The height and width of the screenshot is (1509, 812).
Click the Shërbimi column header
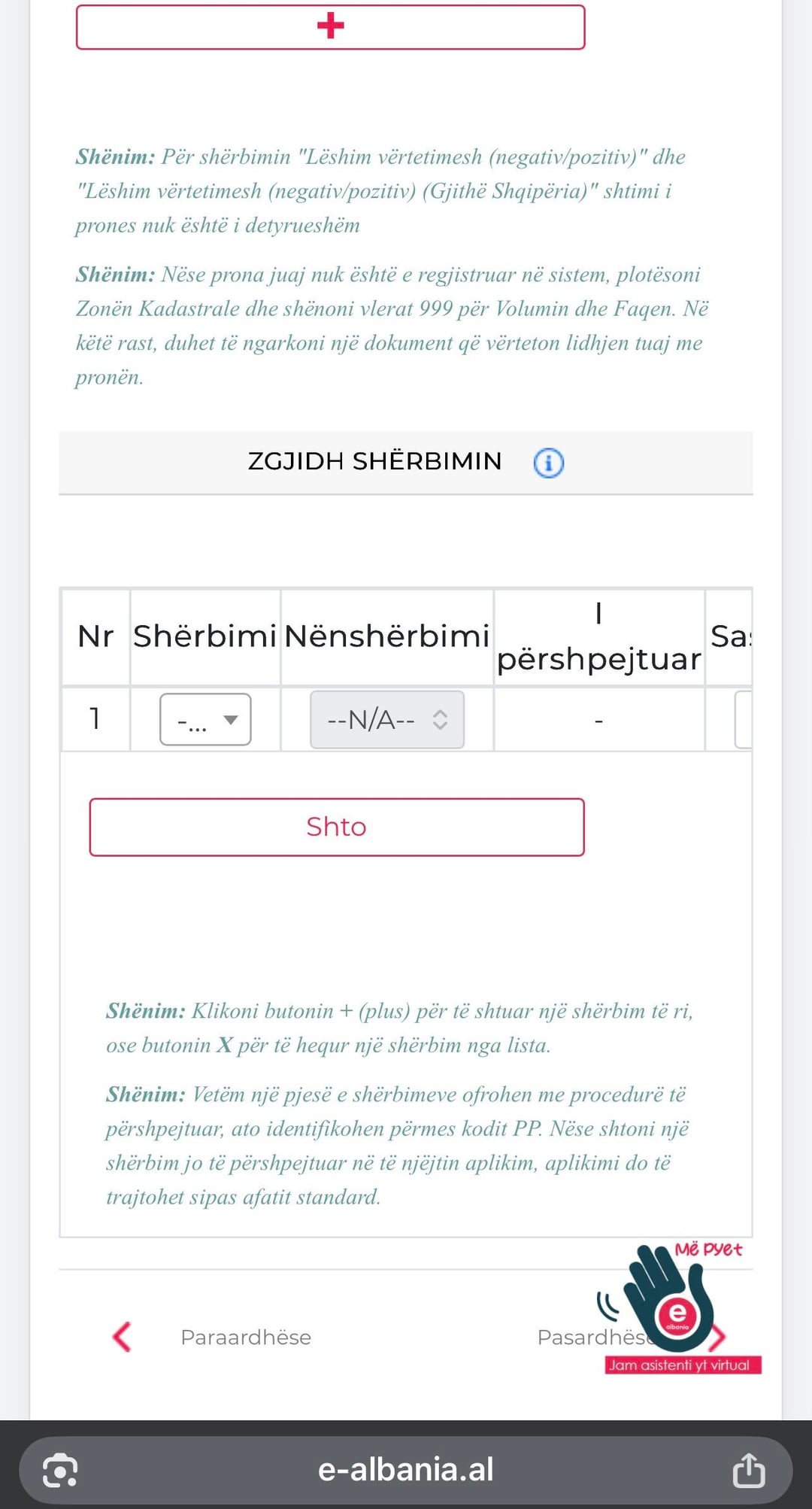(205, 636)
